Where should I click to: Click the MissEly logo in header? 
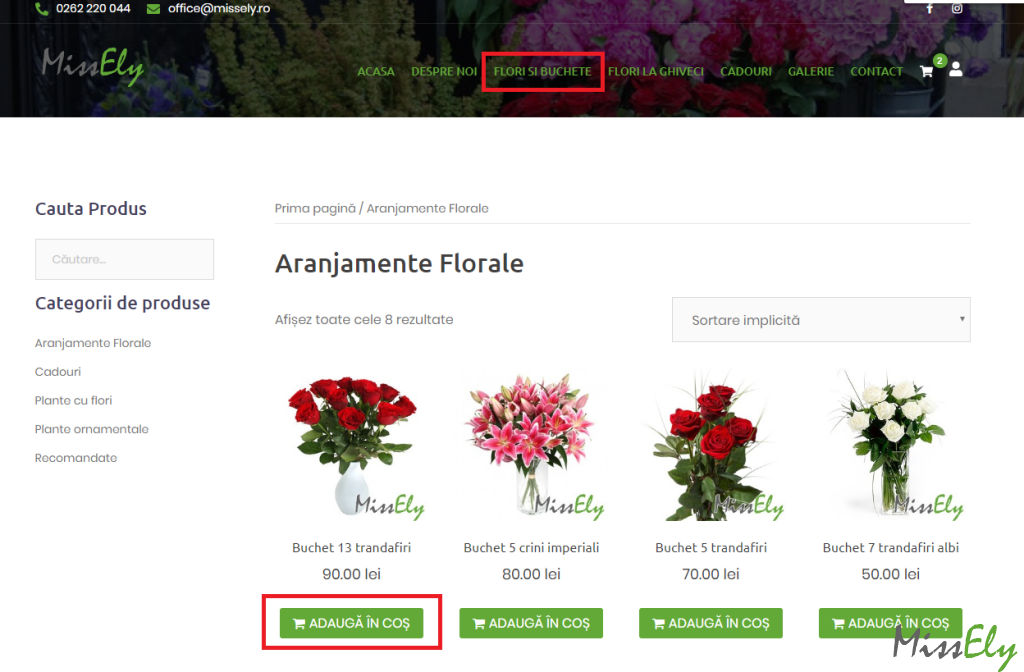pyautogui.click(x=92, y=66)
